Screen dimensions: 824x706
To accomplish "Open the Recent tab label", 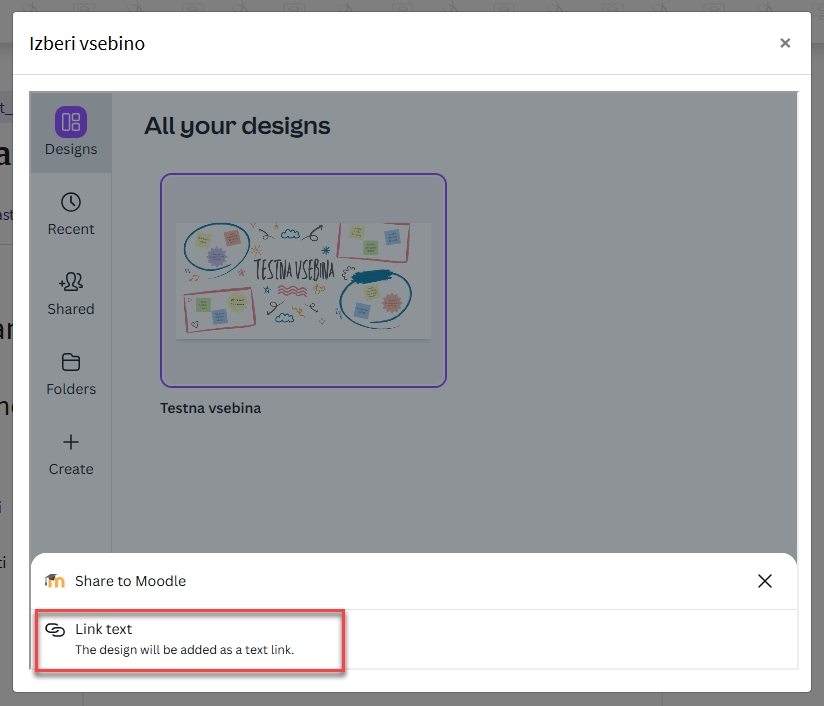I will (x=71, y=229).
